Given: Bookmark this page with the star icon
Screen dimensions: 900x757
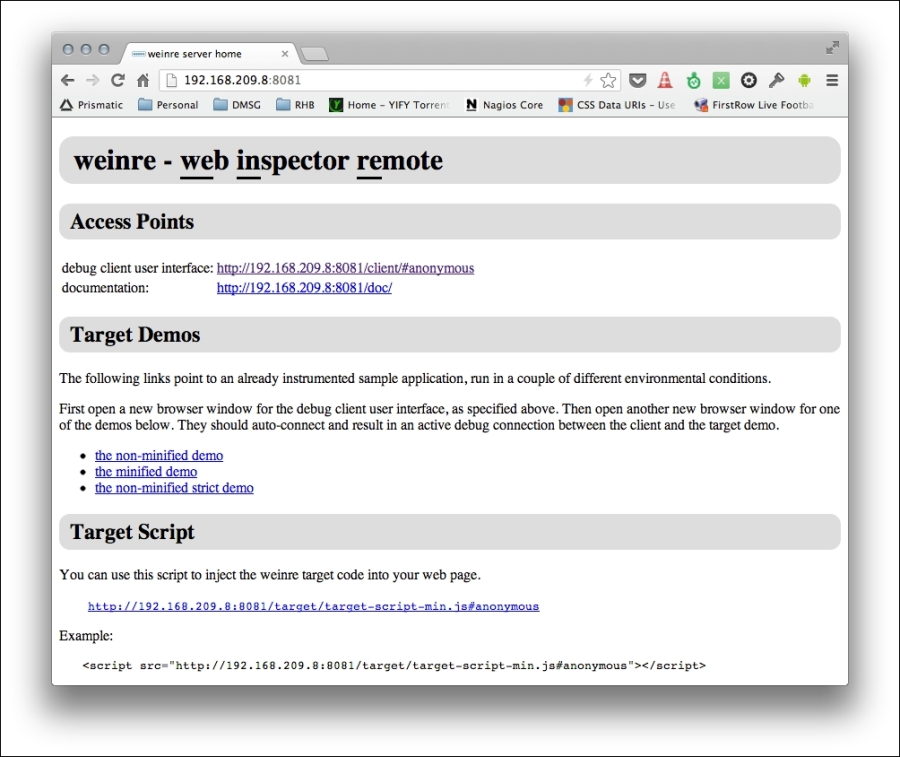Looking at the screenshot, I should (608, 80).
